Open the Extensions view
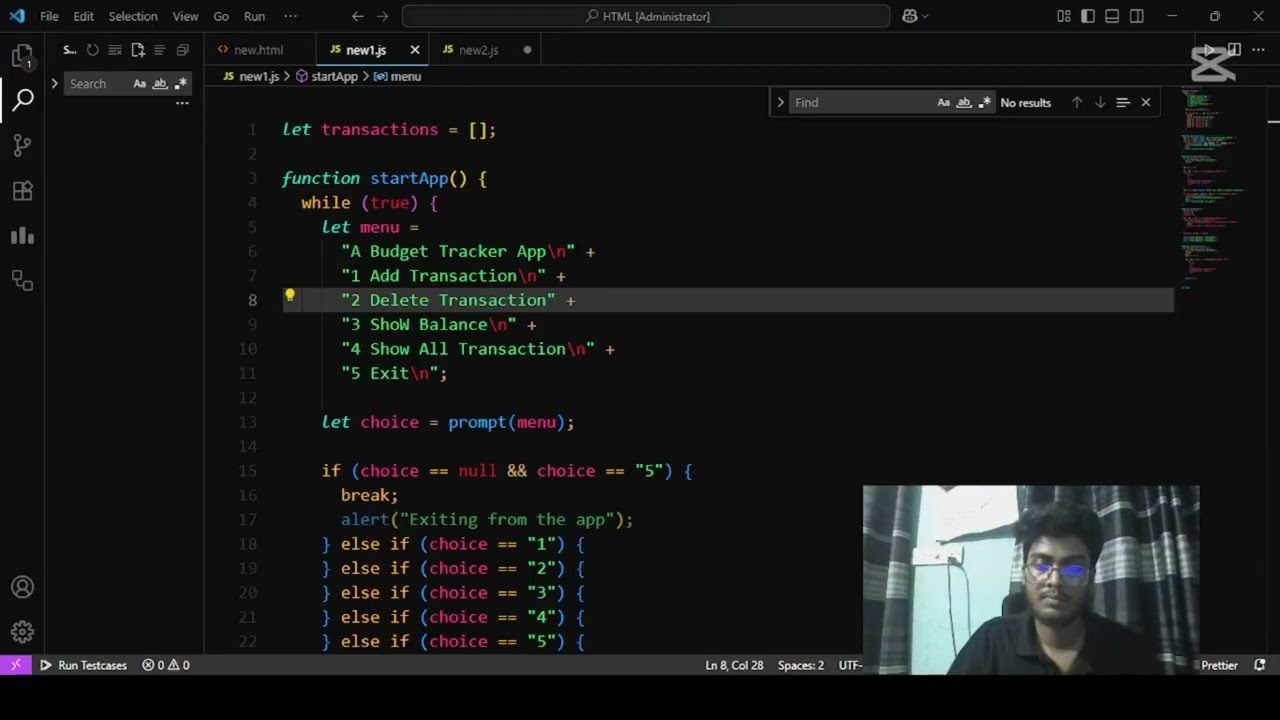1280x720 pixels. (22, 190)
